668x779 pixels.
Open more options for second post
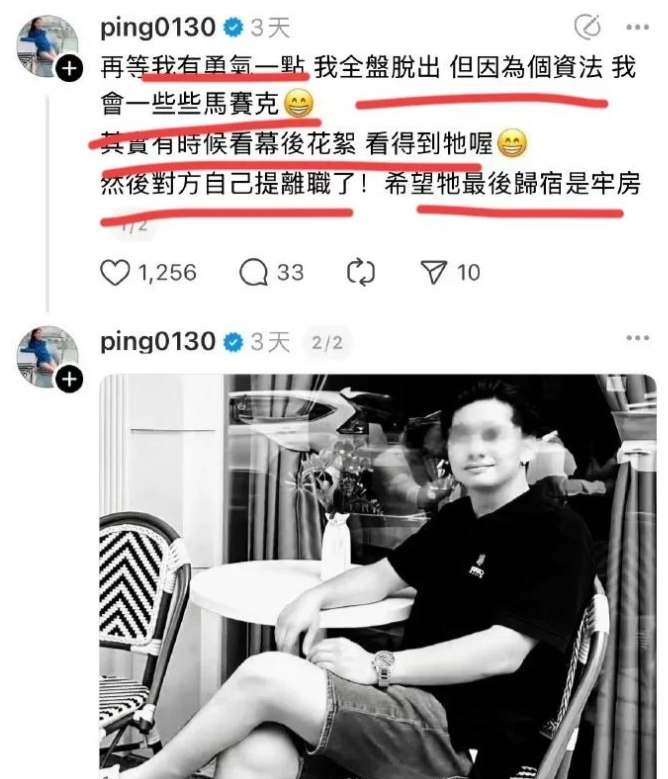click(x=638, y=338)
